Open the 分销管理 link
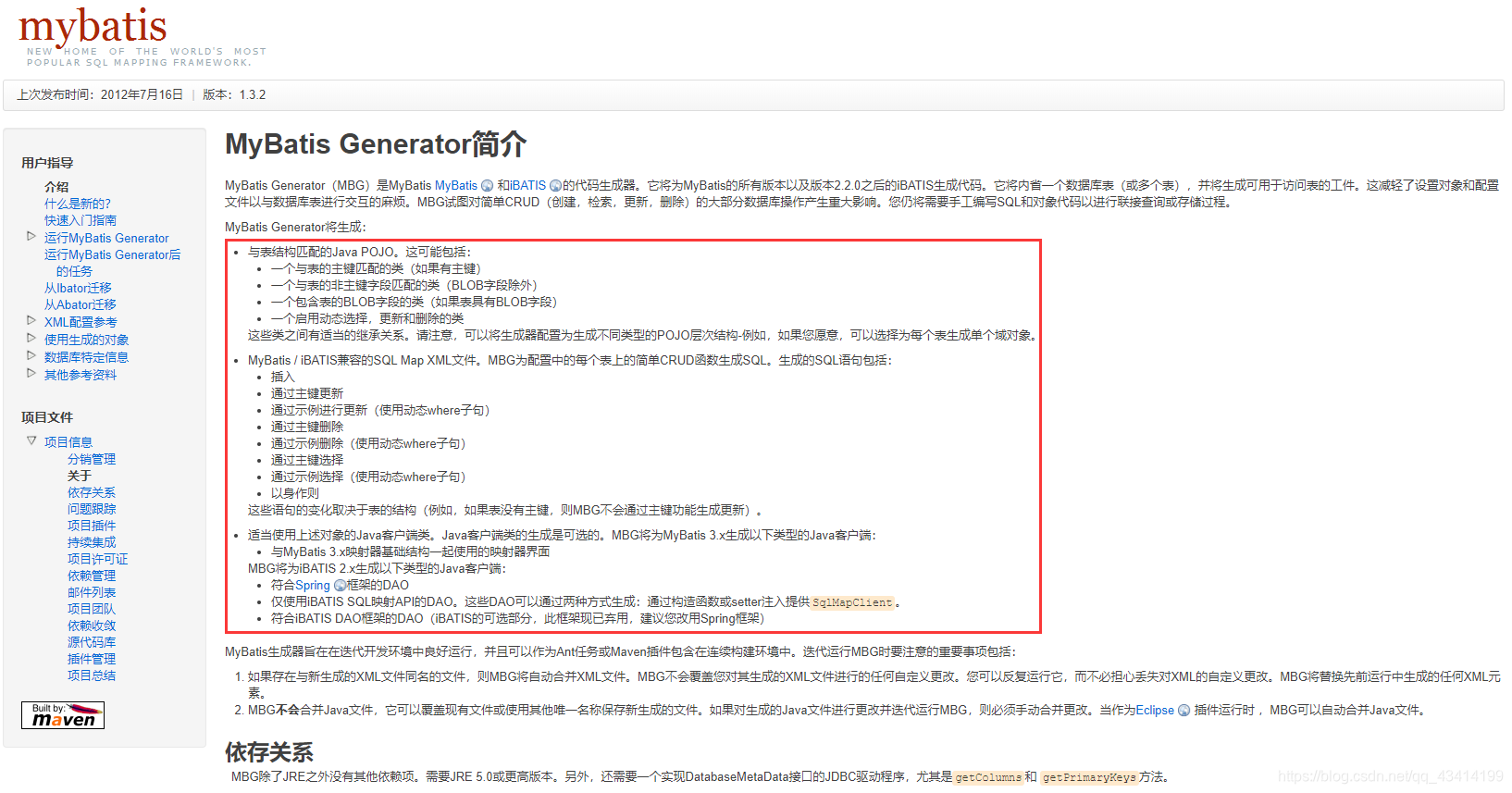This screenshot has width=1512, height=793. tap(92, 459)
